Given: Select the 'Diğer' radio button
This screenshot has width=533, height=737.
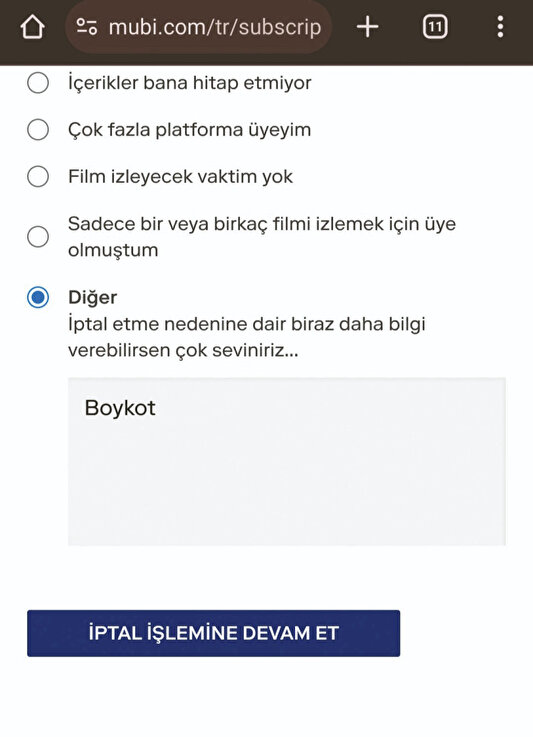Looking at the screenshot, I should 38,298.
